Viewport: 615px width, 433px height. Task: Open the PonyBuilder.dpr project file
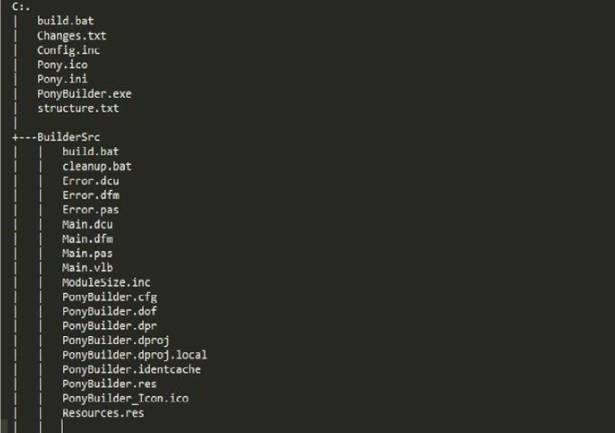109,326
